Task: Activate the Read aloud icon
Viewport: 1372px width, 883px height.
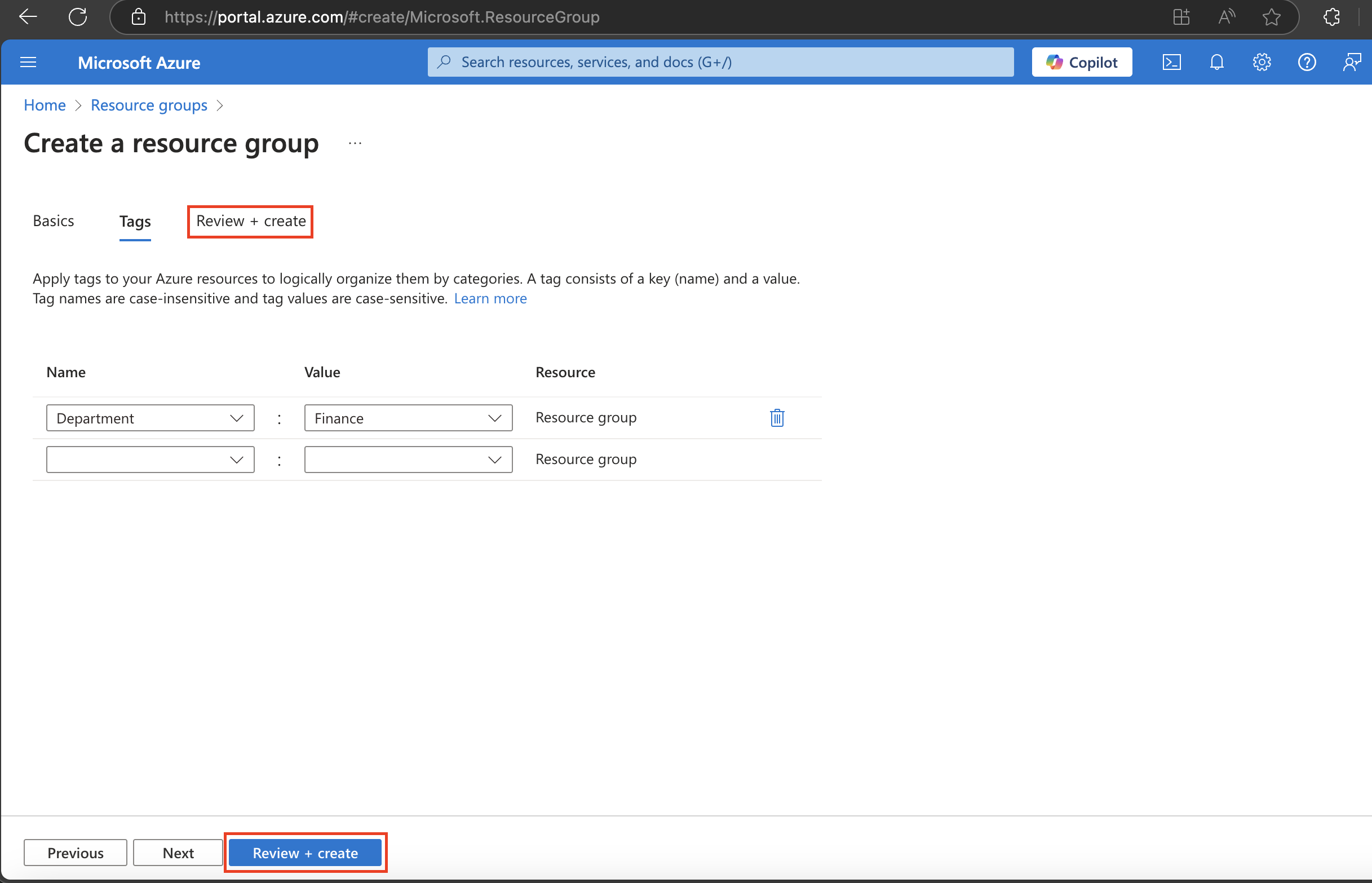Action: click(x=1227, y=16)
